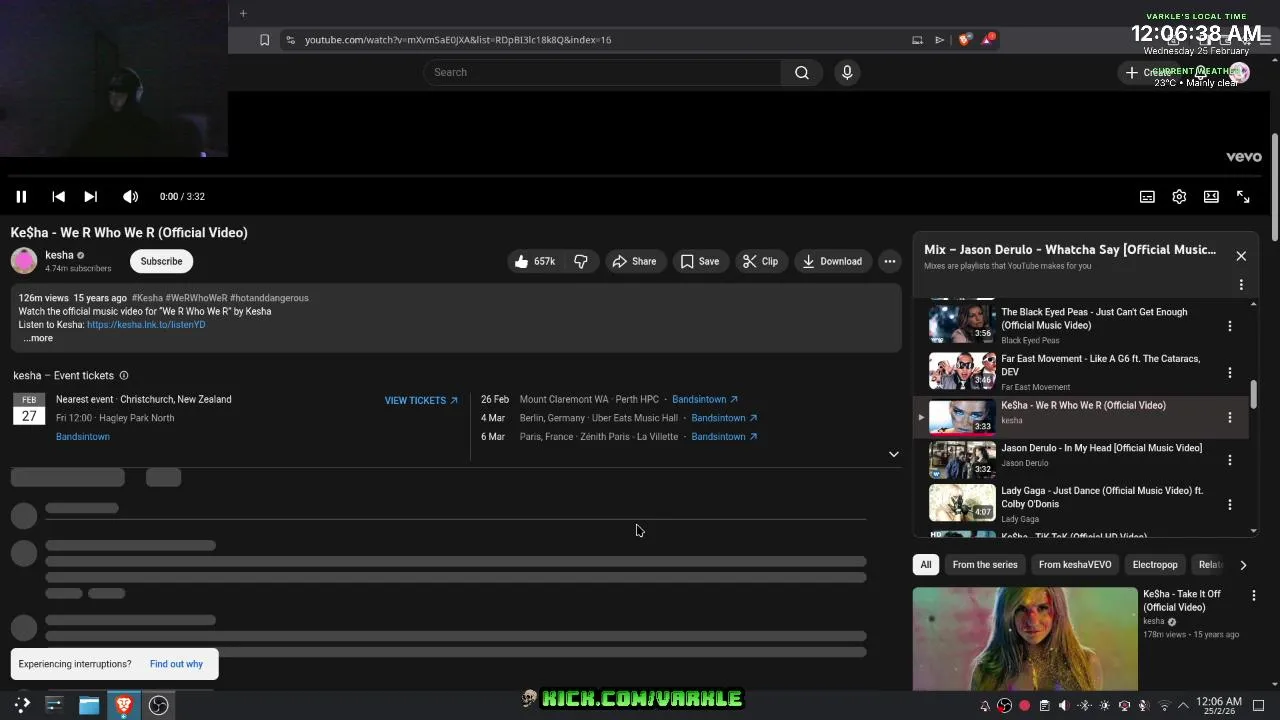Open Mix playlist options three-dot menu
This screenshot has height=720, width=1280.
pos(1241,285)
